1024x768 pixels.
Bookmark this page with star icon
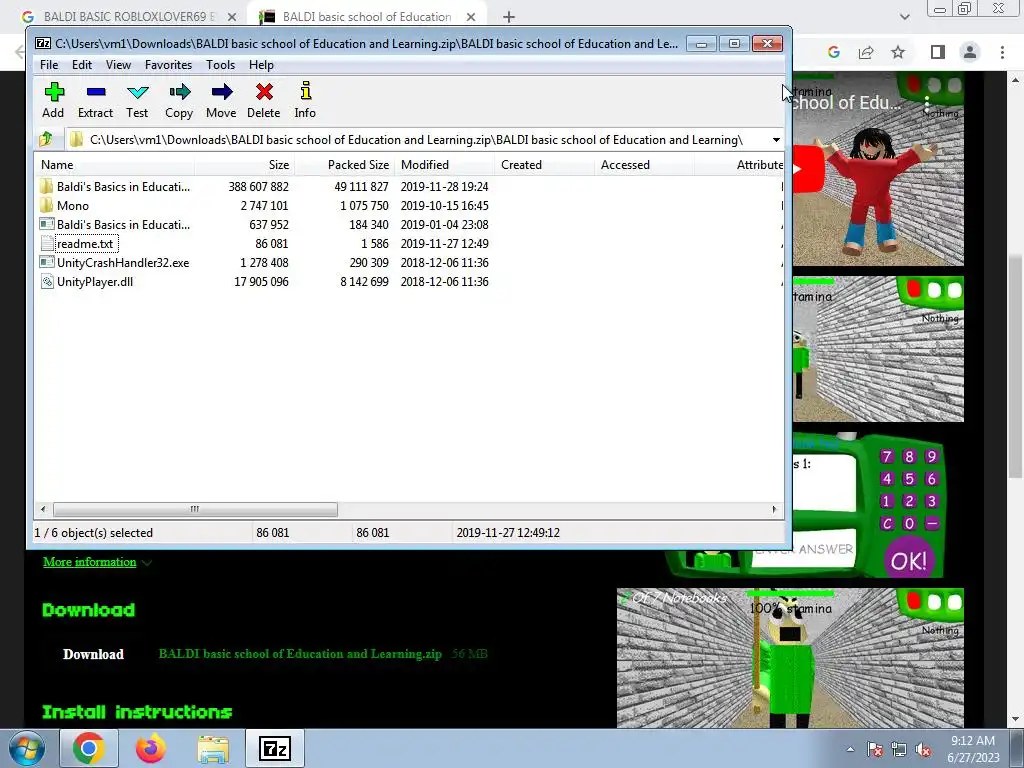898,52
